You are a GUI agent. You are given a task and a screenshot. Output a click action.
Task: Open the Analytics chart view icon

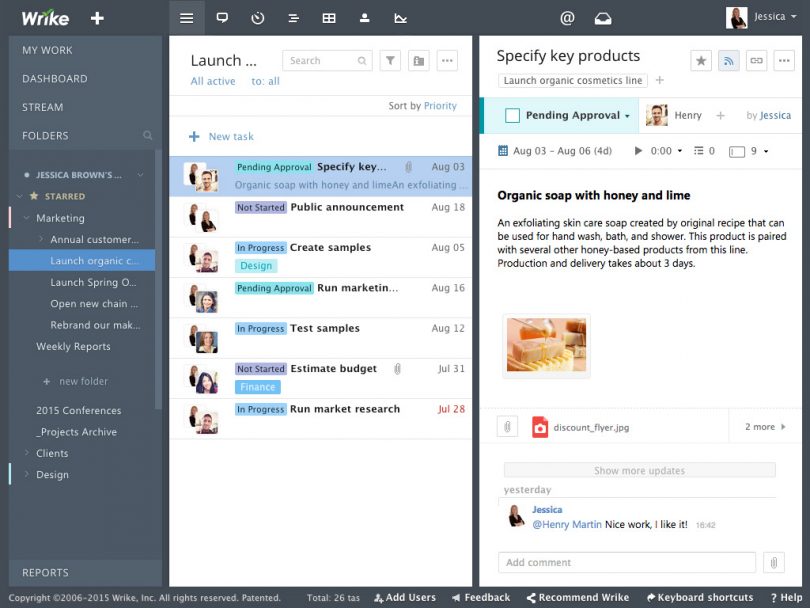pos(401,17)
